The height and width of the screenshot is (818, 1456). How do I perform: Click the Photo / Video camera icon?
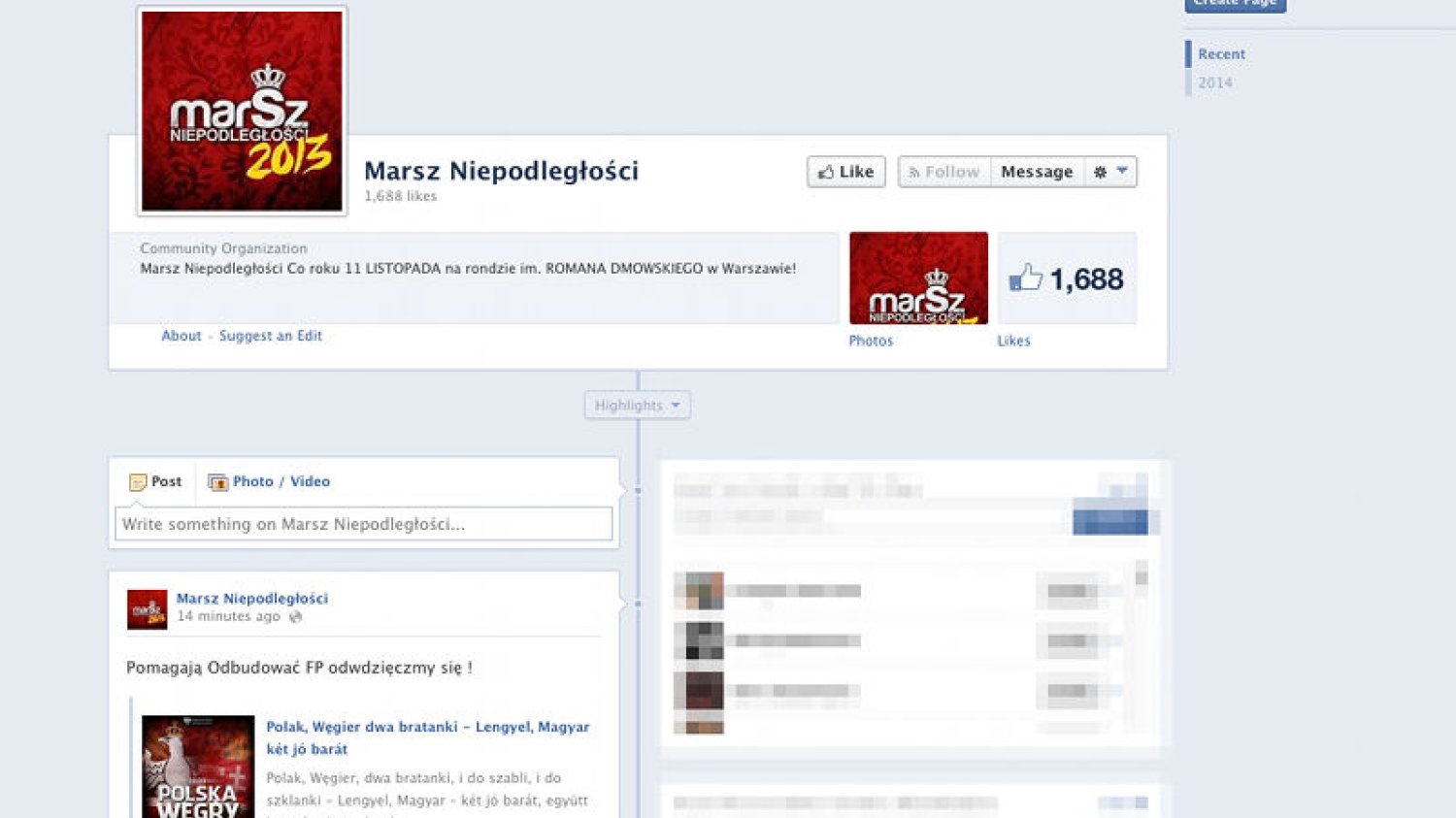tap(217, 482)
